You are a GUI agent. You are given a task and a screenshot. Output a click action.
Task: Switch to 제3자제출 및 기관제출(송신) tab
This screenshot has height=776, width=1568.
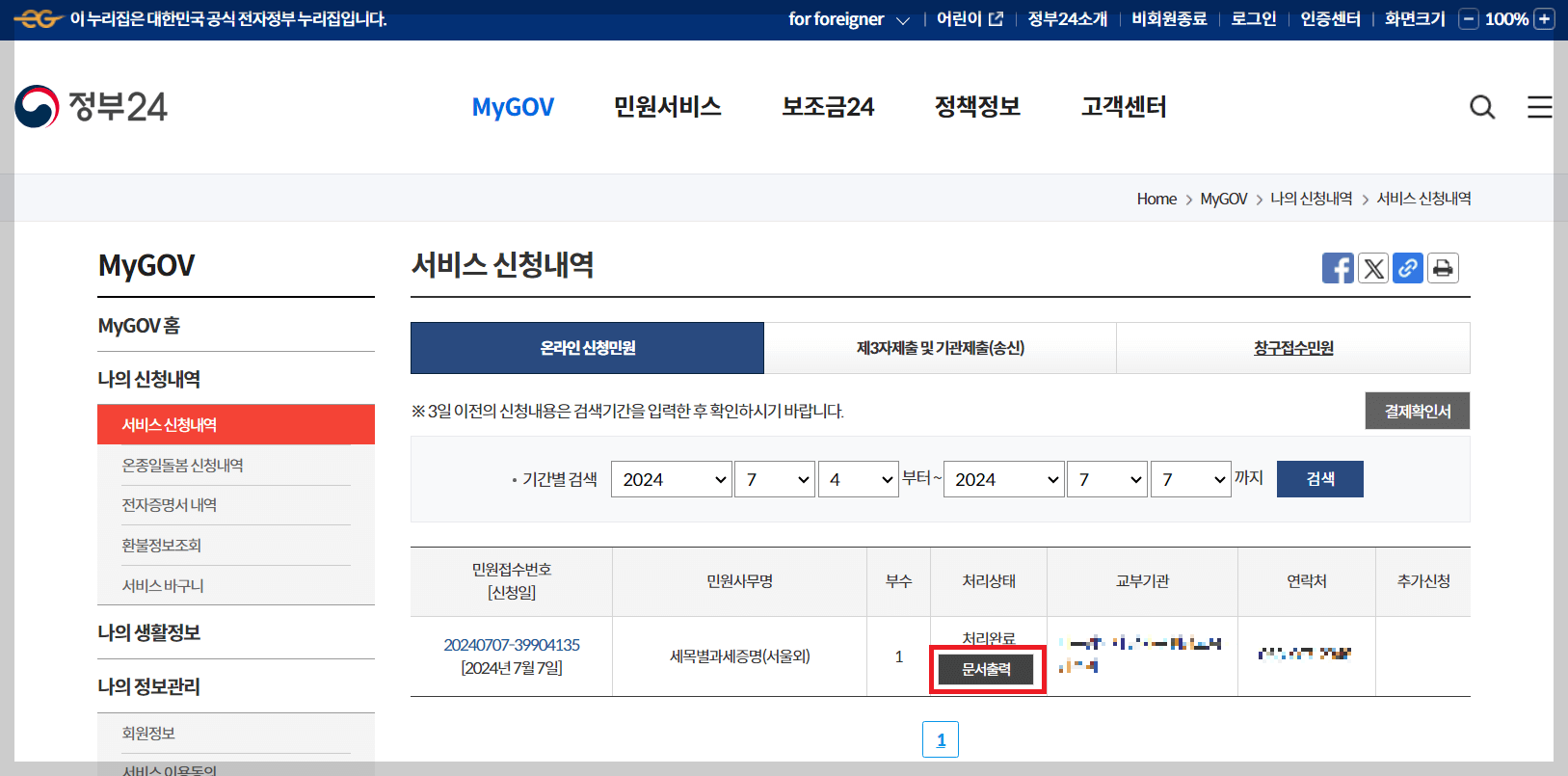pos(940,348)
